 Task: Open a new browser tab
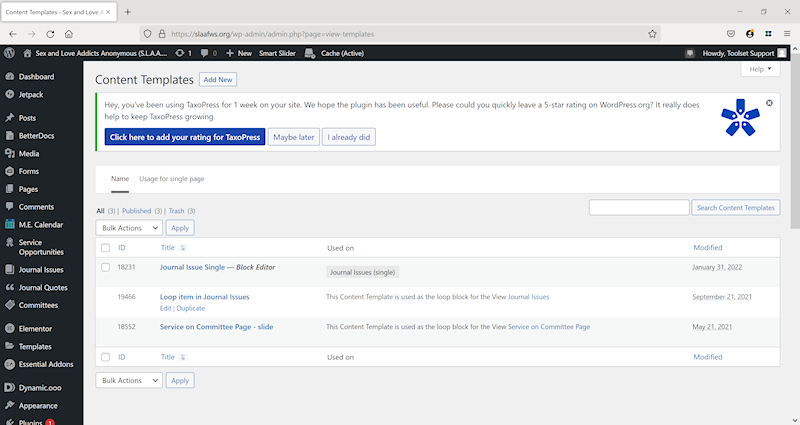[128, 12]
